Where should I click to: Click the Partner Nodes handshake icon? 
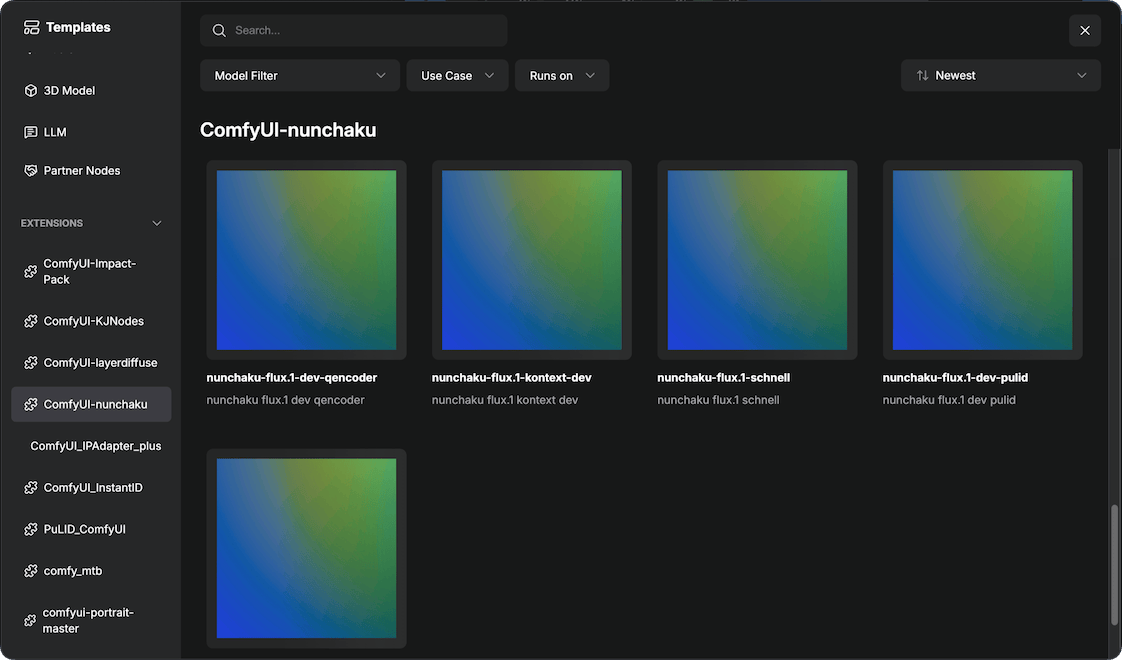coord(30,170)
